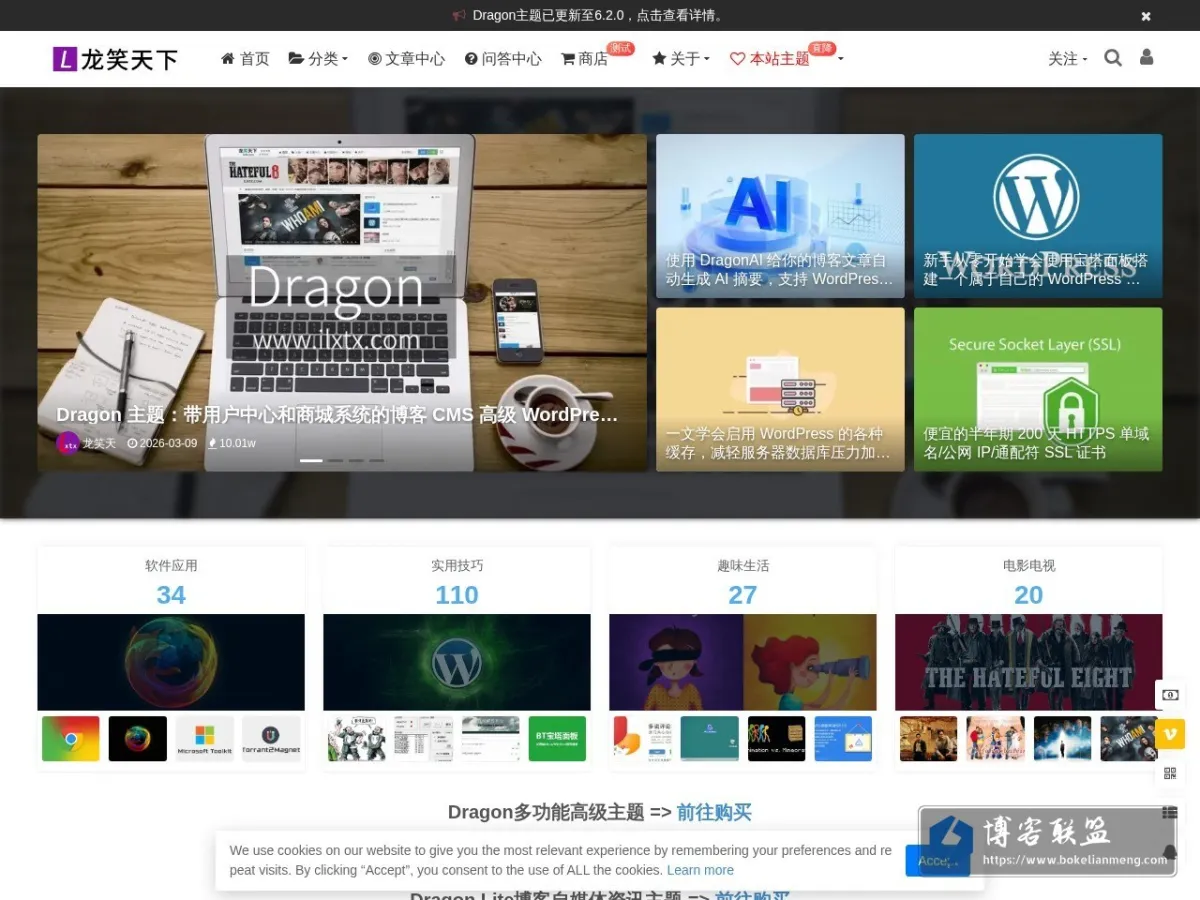Click the 龙笑天下 site logo
This screenshot has width=1200, height=900.
[115, 59]
